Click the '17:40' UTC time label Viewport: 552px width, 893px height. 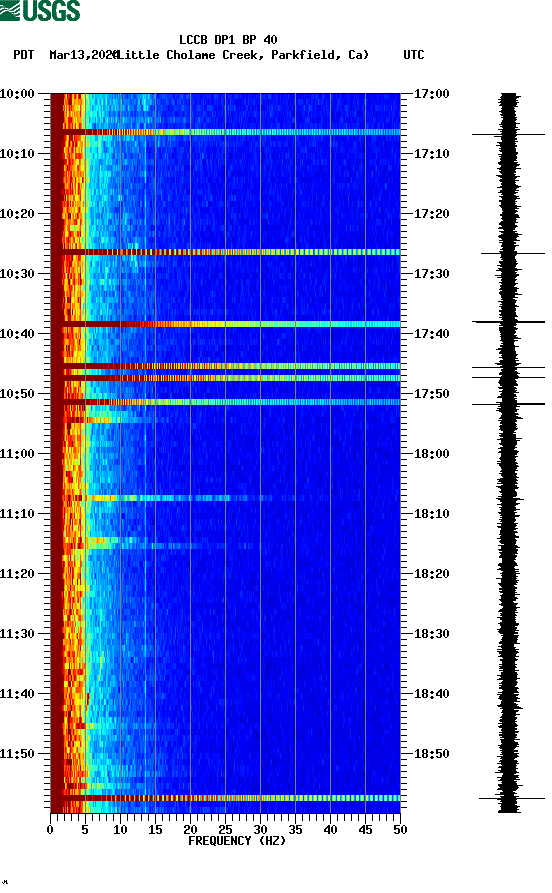431,334
